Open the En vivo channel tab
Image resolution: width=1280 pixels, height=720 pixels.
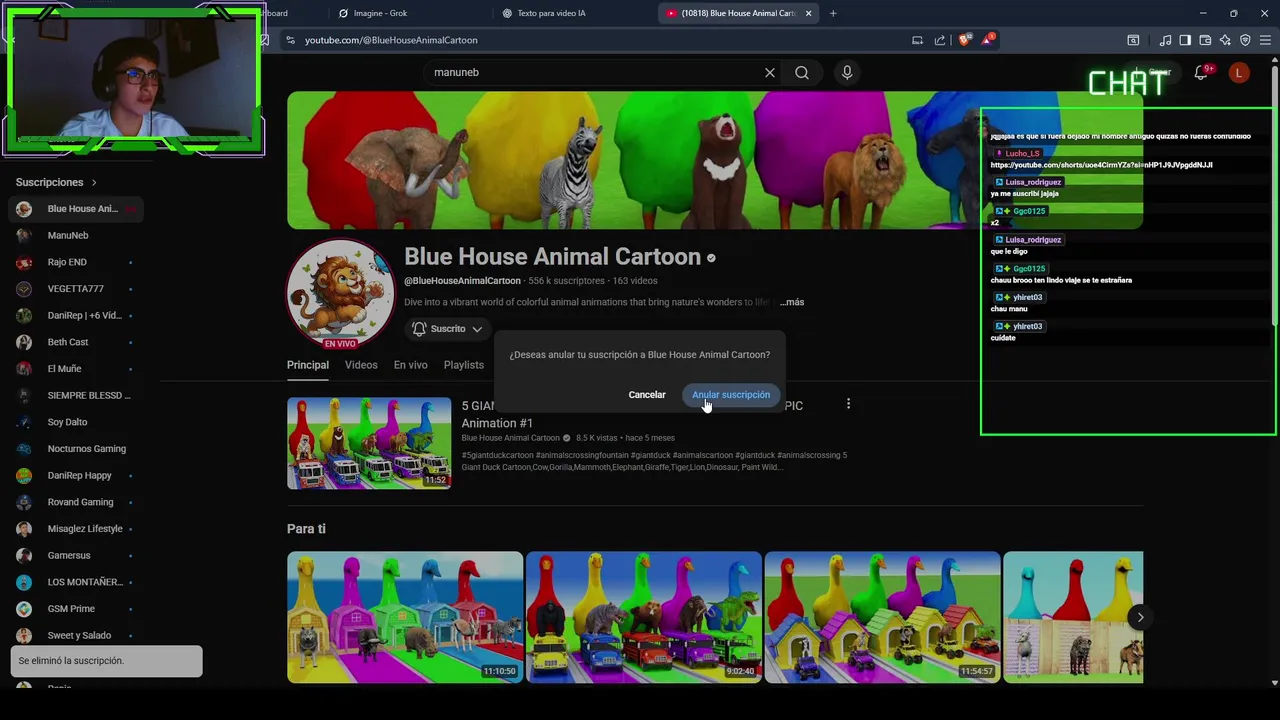coord(410,365)
